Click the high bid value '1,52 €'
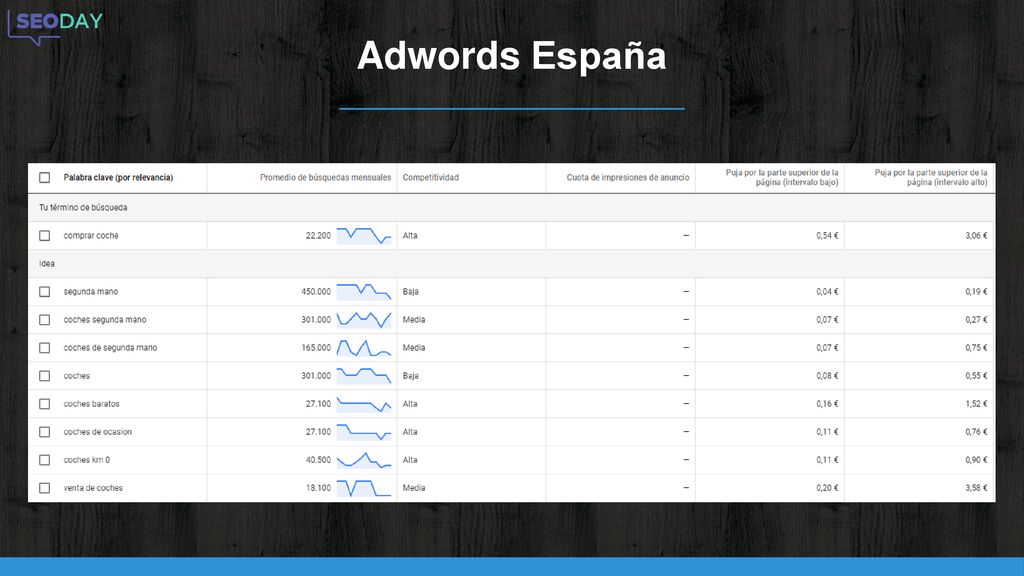The width and height of the screenshot is (1024, 576). pyautogui.click(x=976, y=404)
